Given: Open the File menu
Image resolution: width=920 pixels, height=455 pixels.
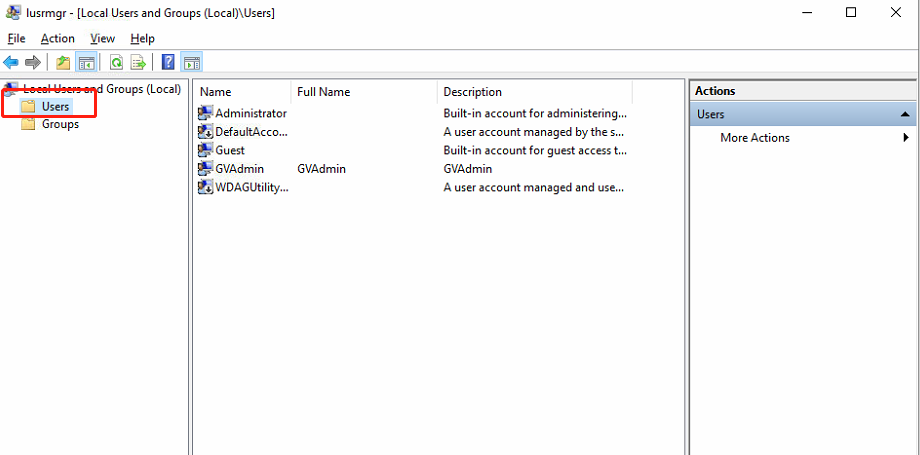Looking at the screenshot, I should coord(16,39).
